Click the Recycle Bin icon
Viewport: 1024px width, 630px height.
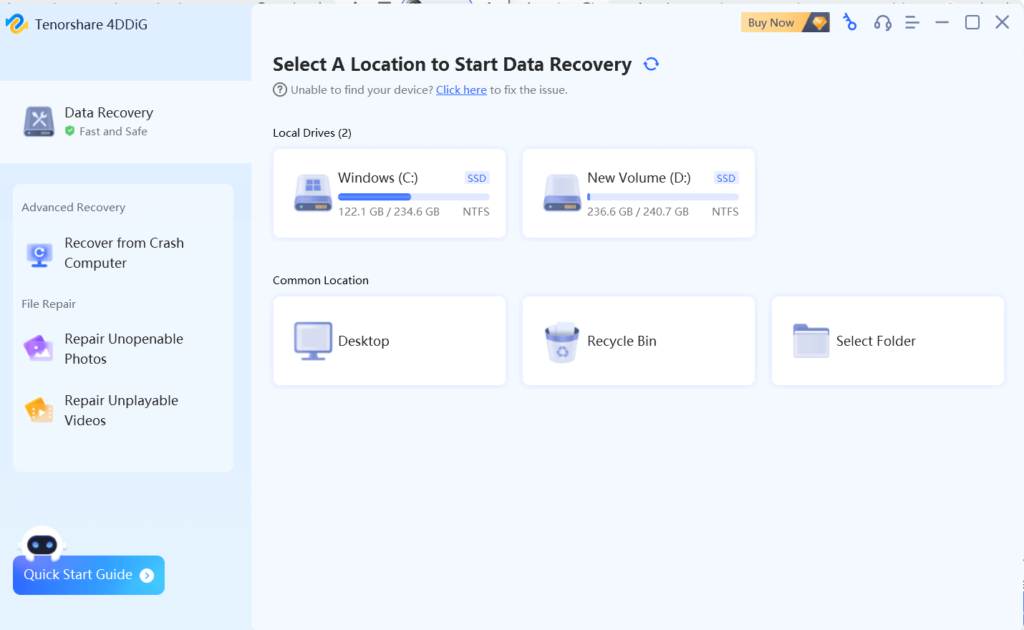pos(562,342)
